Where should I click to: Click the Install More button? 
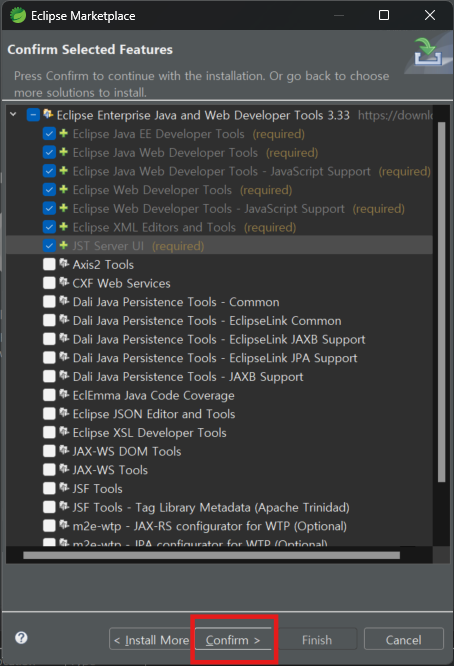click(x=151, y=639)
